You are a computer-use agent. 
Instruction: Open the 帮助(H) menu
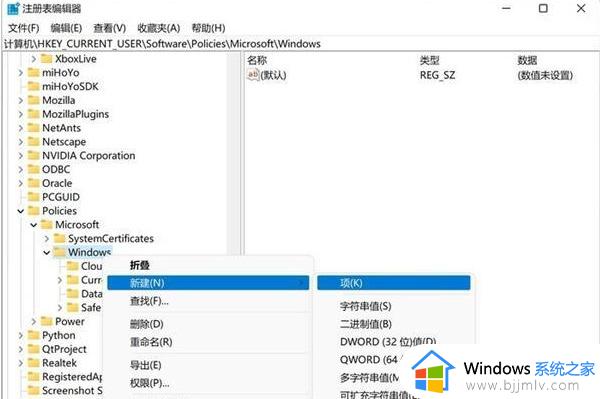click(x=209, y=28)
